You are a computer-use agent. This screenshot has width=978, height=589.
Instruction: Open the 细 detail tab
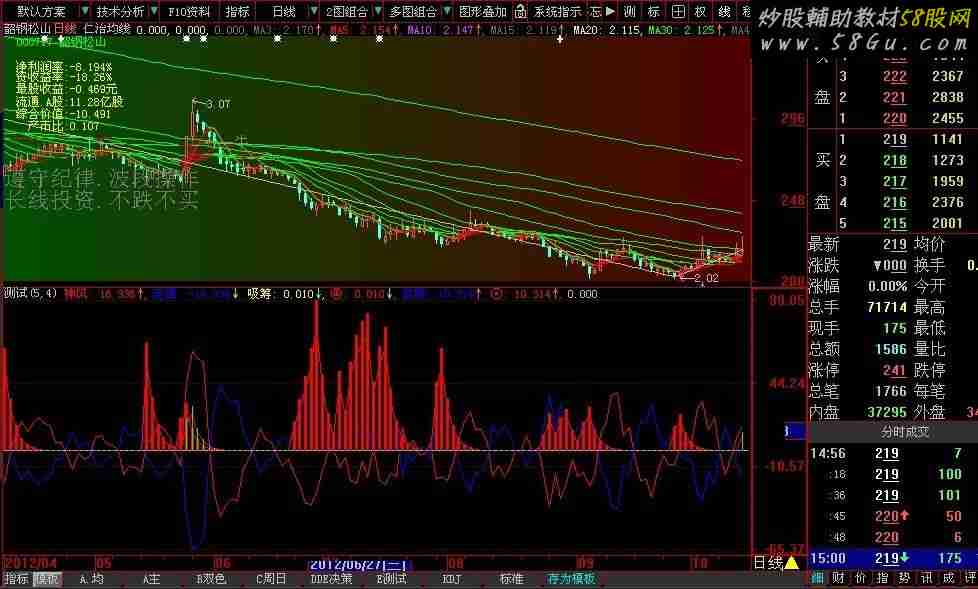click(x=818, y=578)
